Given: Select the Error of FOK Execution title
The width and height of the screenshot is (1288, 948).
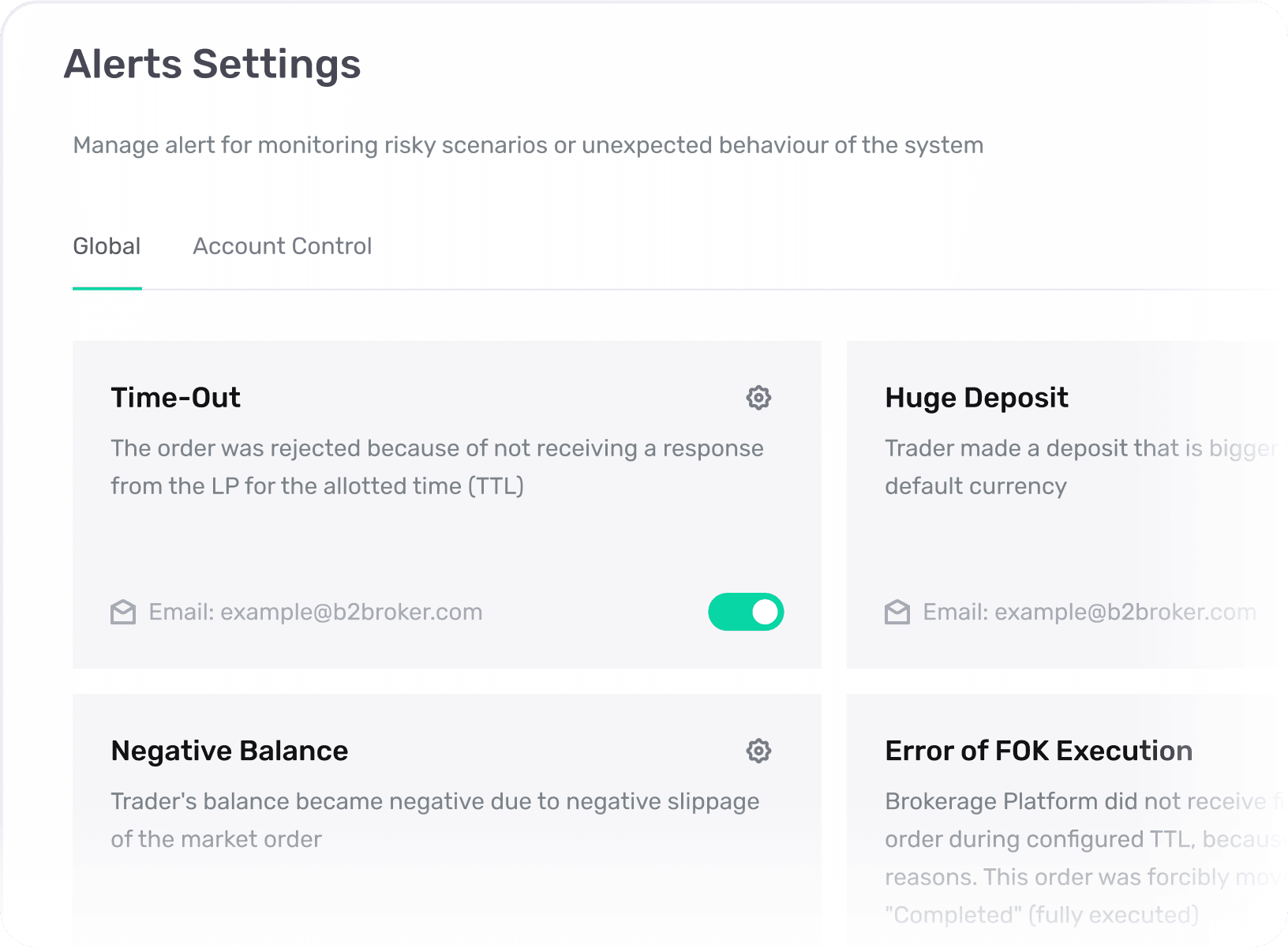Looking at the screenshot, I should pos(1039,751).
